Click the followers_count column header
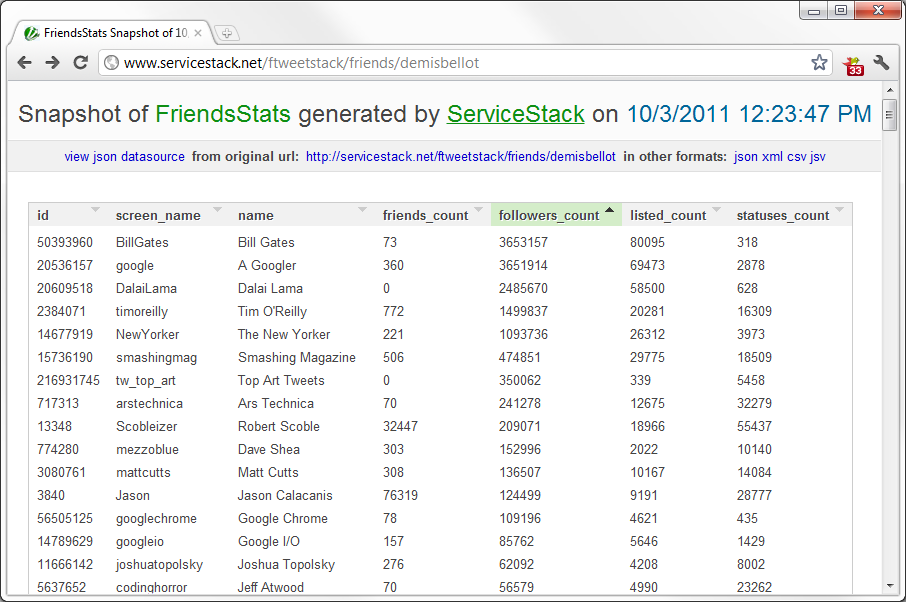 click(x=556, y=215)
